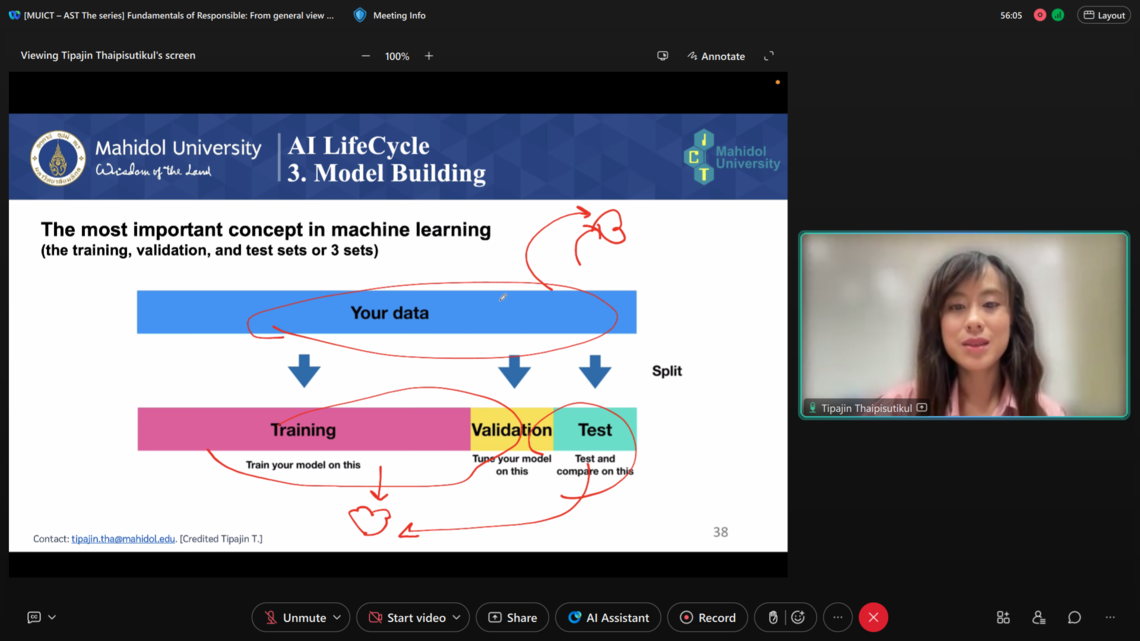
Task: Zoom in shared screen with plus
Action: pyautogui.click(x=429, y=56)
